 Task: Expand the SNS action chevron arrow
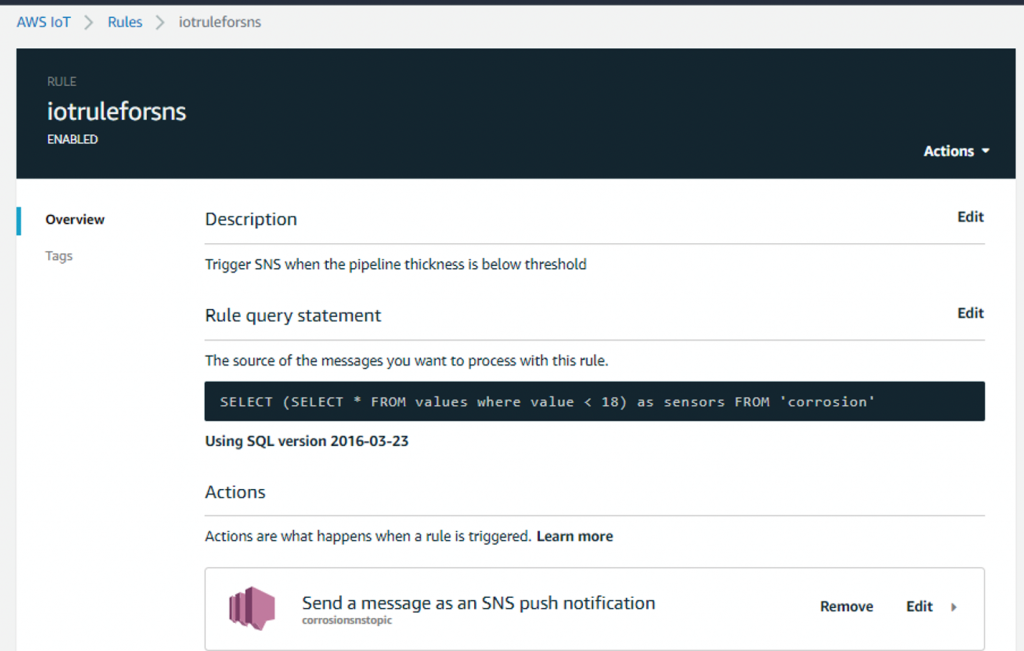tap(954, 607)
